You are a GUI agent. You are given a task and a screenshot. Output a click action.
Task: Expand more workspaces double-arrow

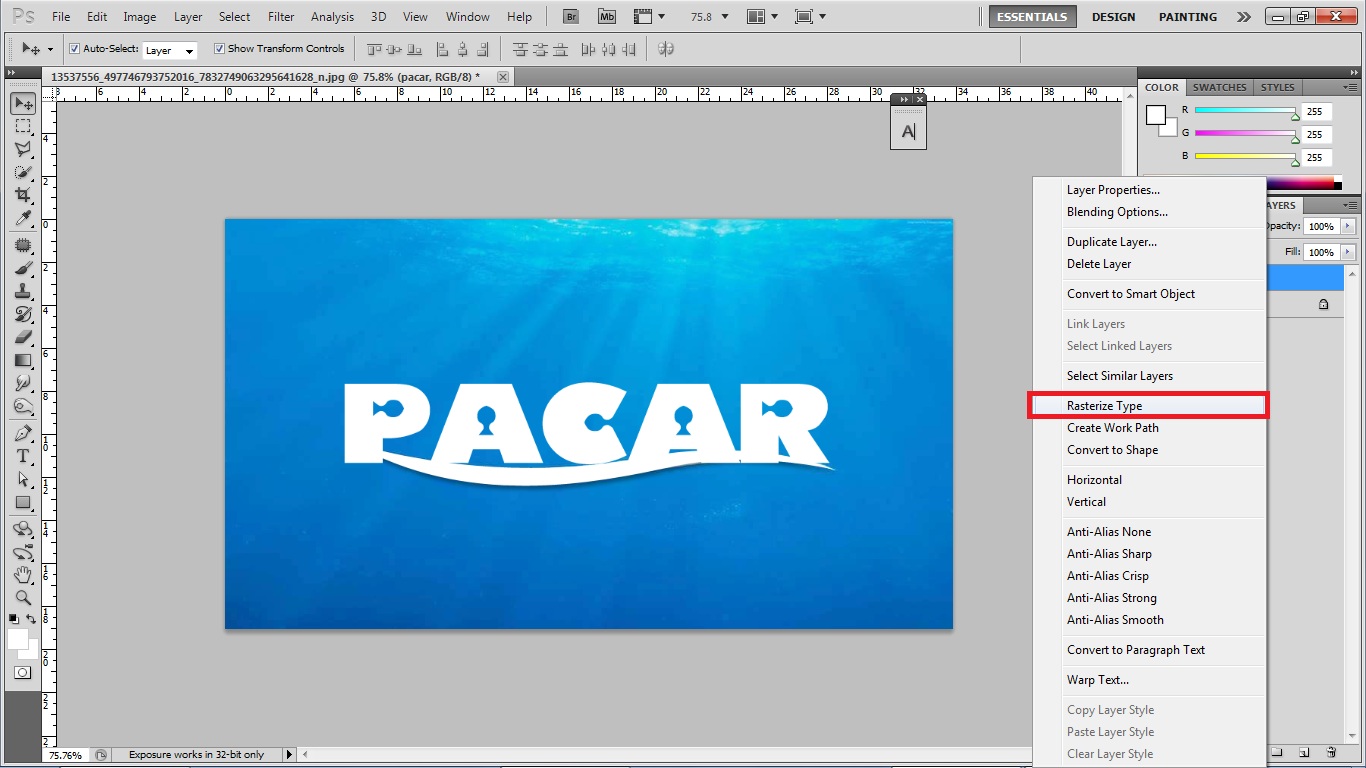(x=1243, y=17)
